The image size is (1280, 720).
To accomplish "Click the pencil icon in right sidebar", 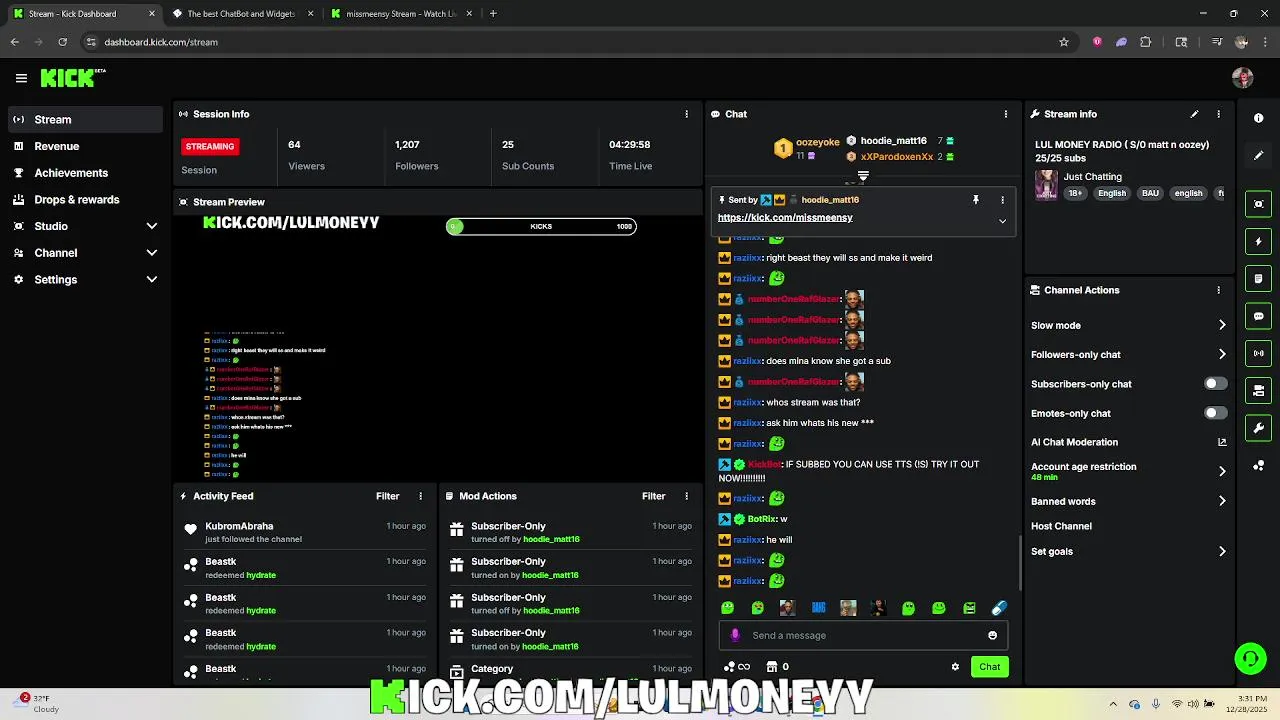I will (1259, 156).
